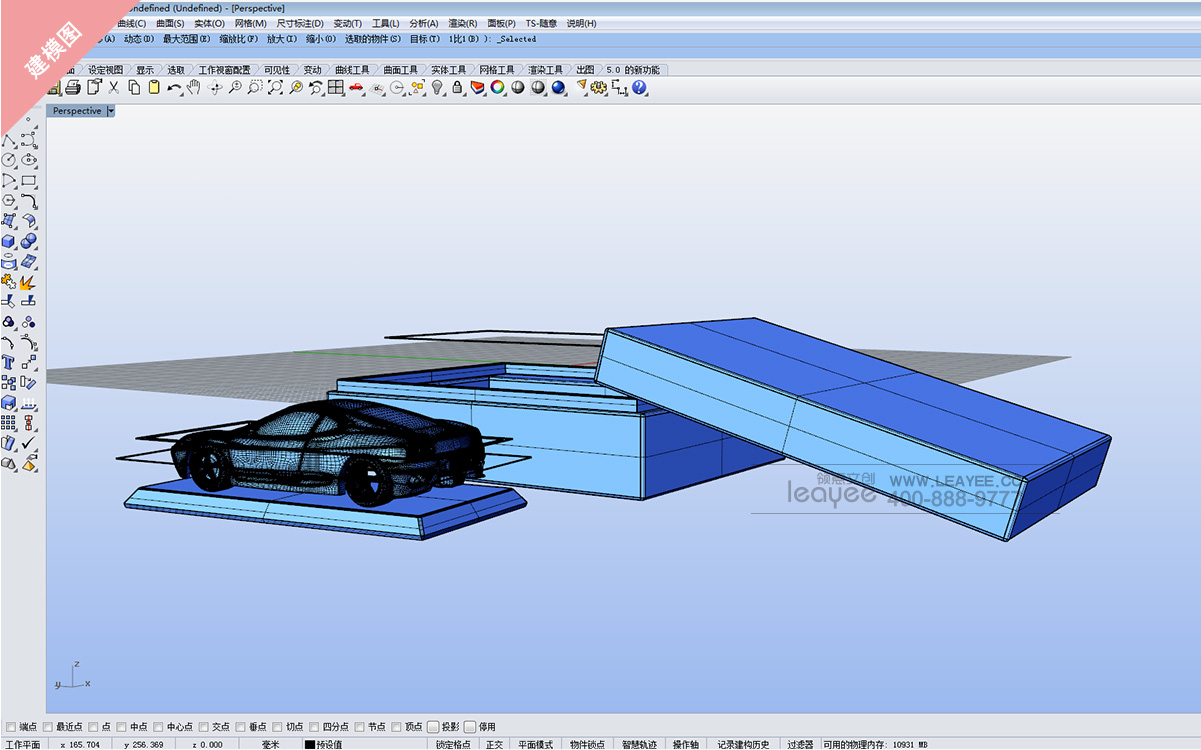Switch to the 曲线工具 toolbar tab
The width and height of the screenshot is (1201, 750).
tap(352, 70)
